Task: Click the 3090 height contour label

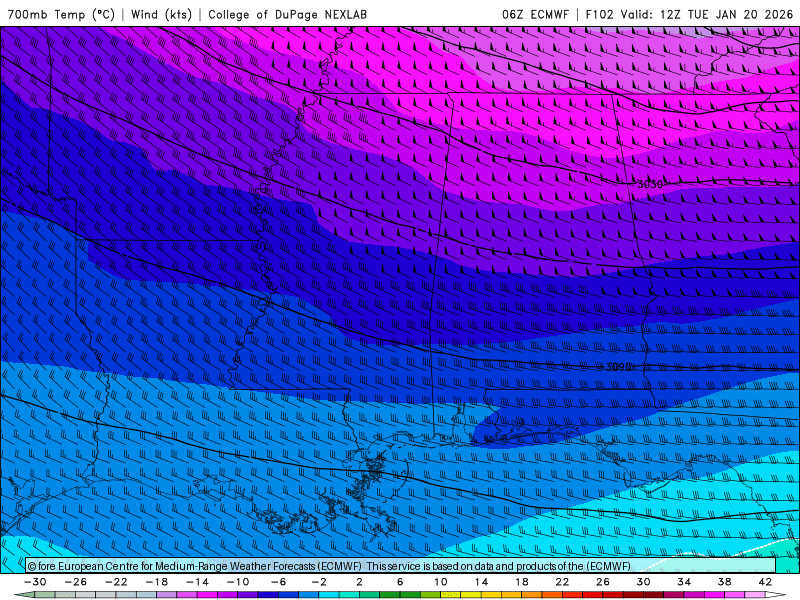Action: [x=618, y=367]
